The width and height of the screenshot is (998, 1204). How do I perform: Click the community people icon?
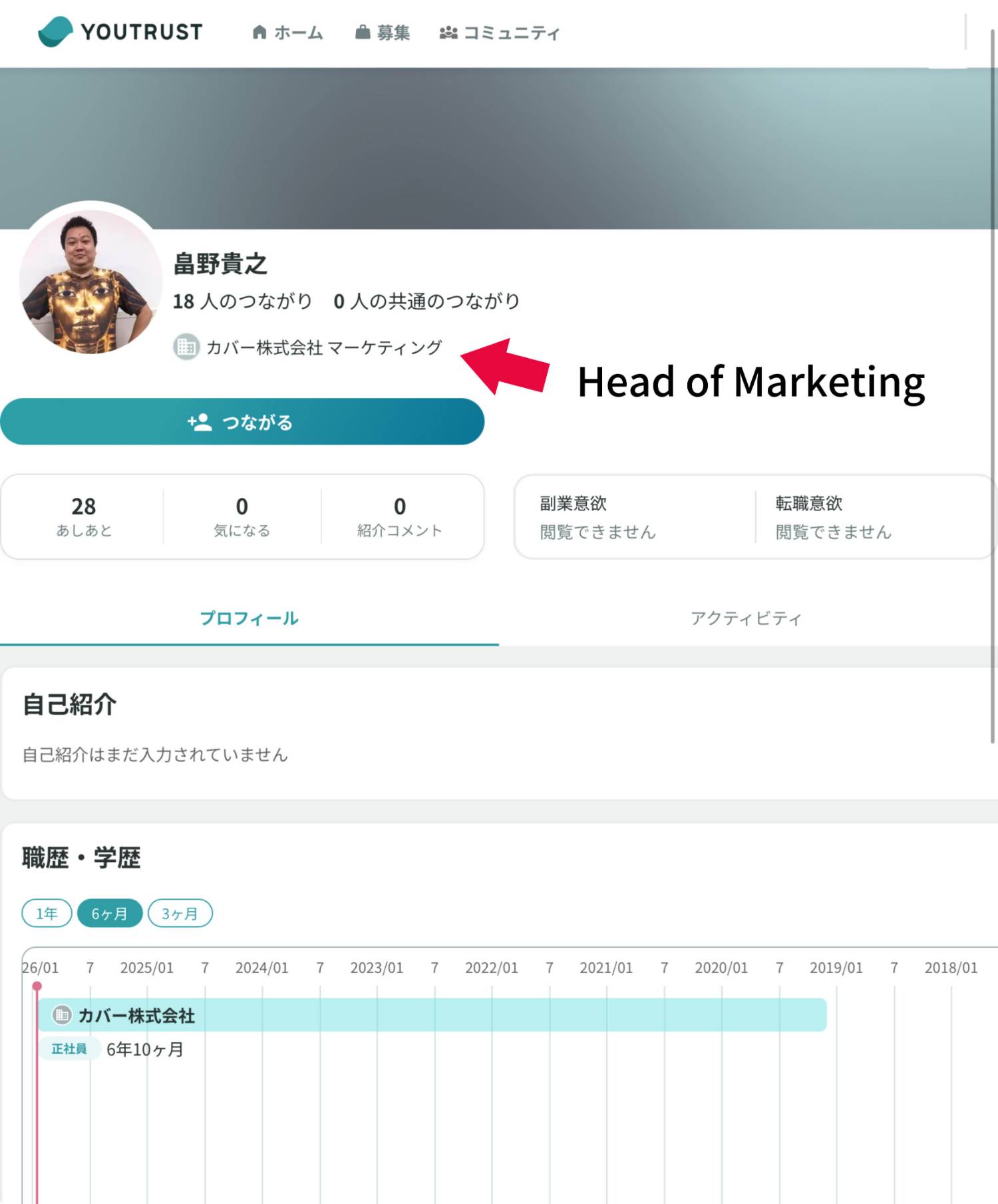click(x=448, y=33)
